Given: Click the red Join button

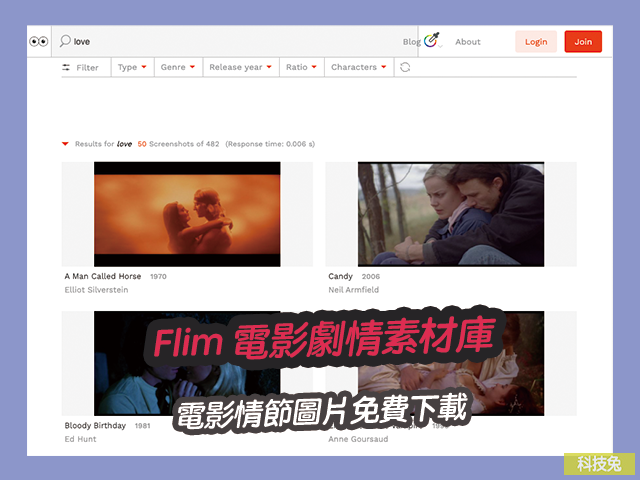Looking at the screenshot, I should 583,42.
